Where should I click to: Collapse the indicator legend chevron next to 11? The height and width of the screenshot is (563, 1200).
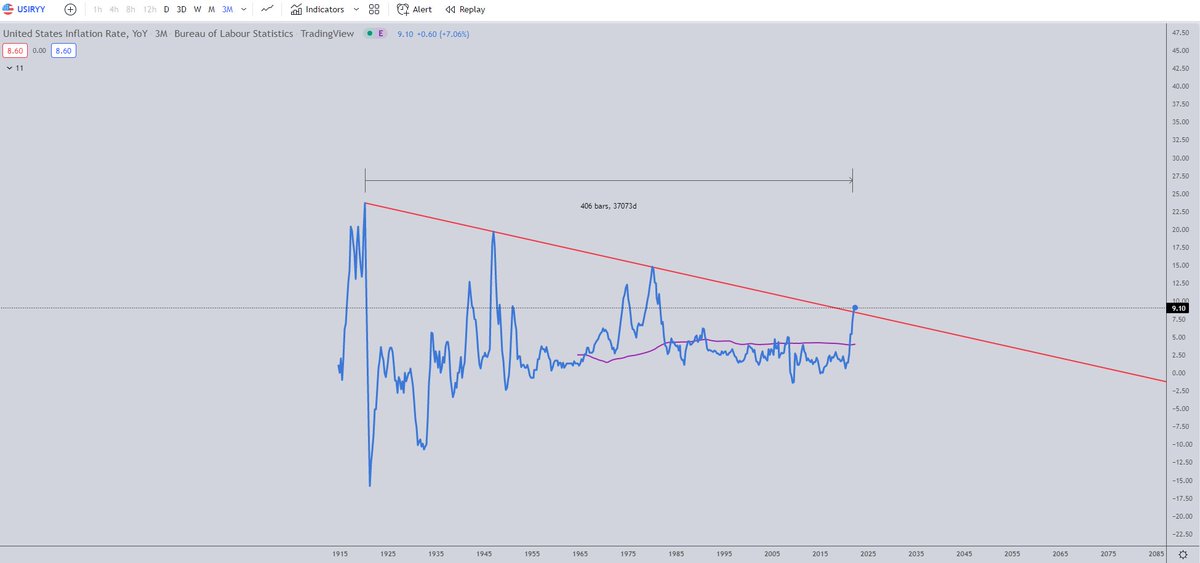click(x=9, y=68)
